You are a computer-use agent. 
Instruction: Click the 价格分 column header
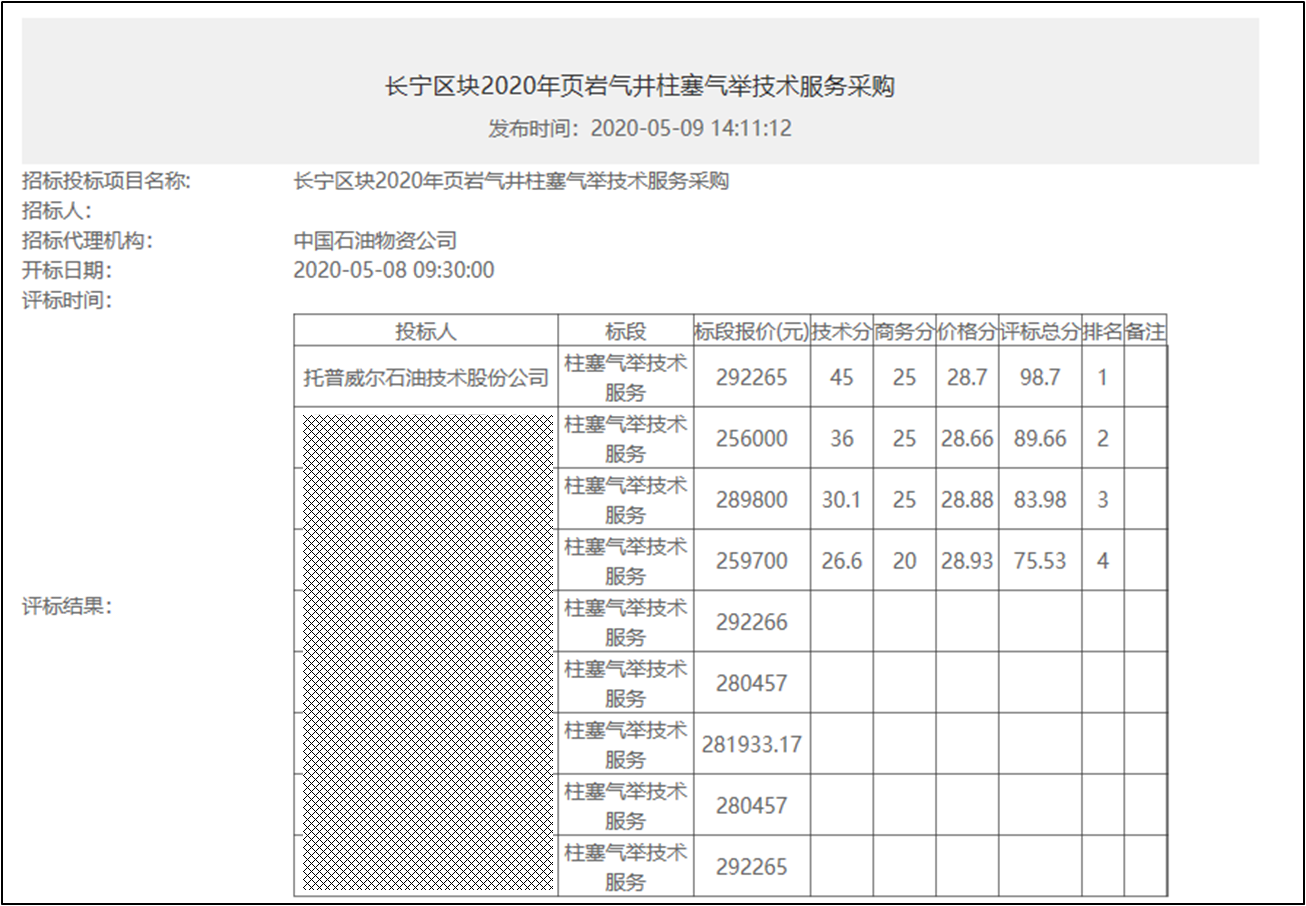967,332
